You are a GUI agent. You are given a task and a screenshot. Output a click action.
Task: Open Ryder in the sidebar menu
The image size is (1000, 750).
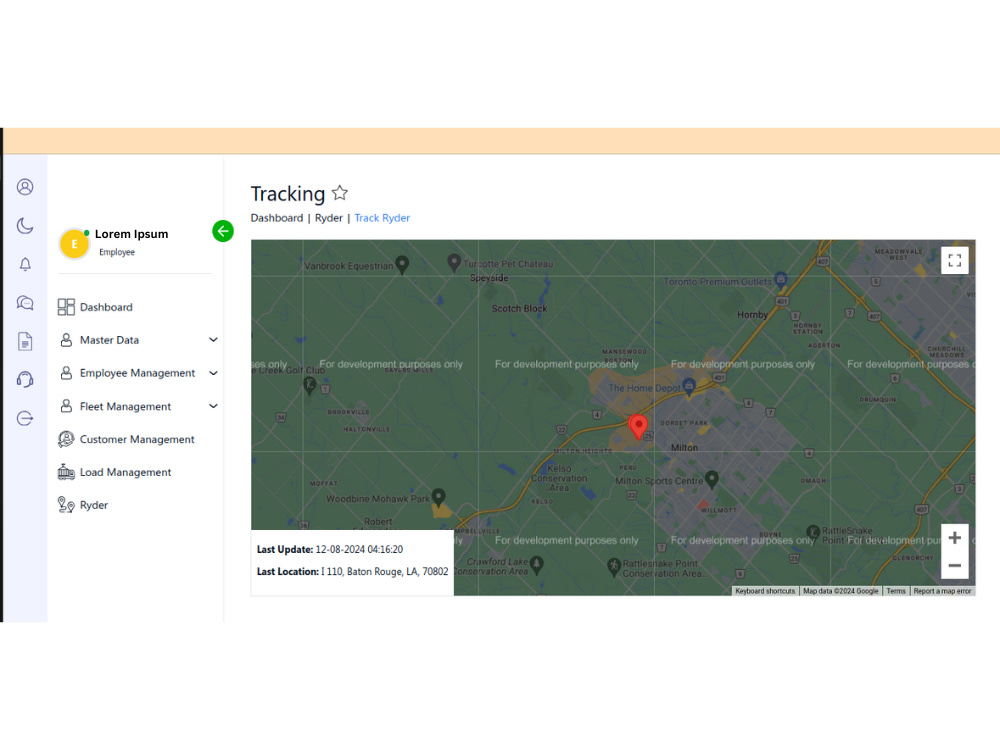[94, 505]
